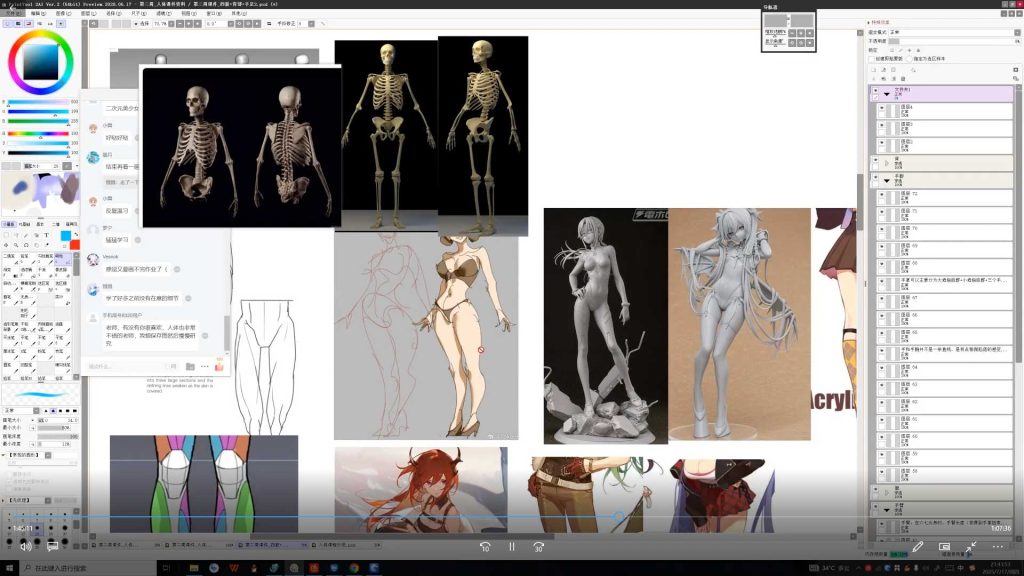Open the Windows Start button
The width and height of the screenshot is (1024, 576).
[x=9, y=568]
